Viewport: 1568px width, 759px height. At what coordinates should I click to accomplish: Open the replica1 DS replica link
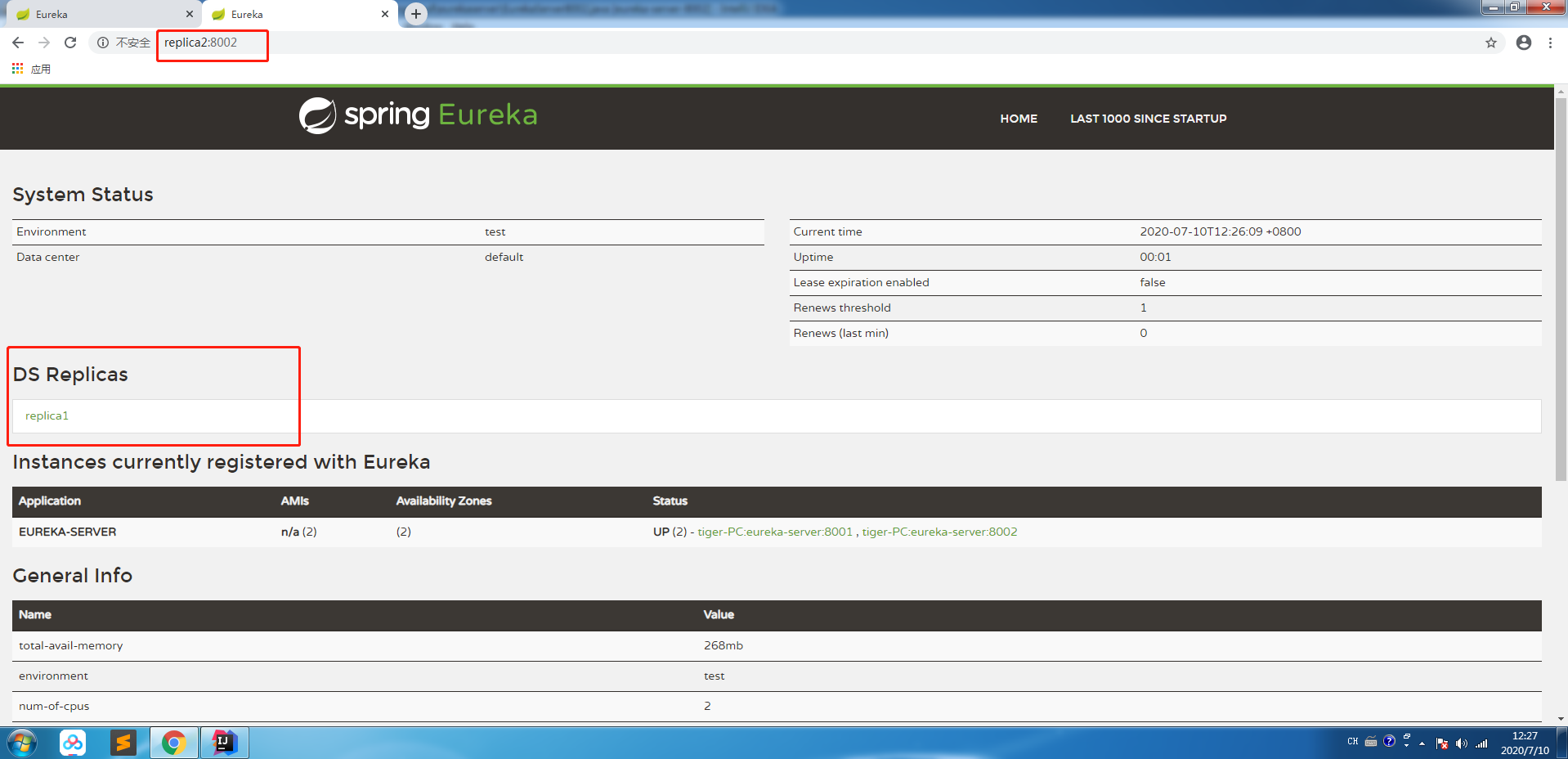[x=47, y=415]
